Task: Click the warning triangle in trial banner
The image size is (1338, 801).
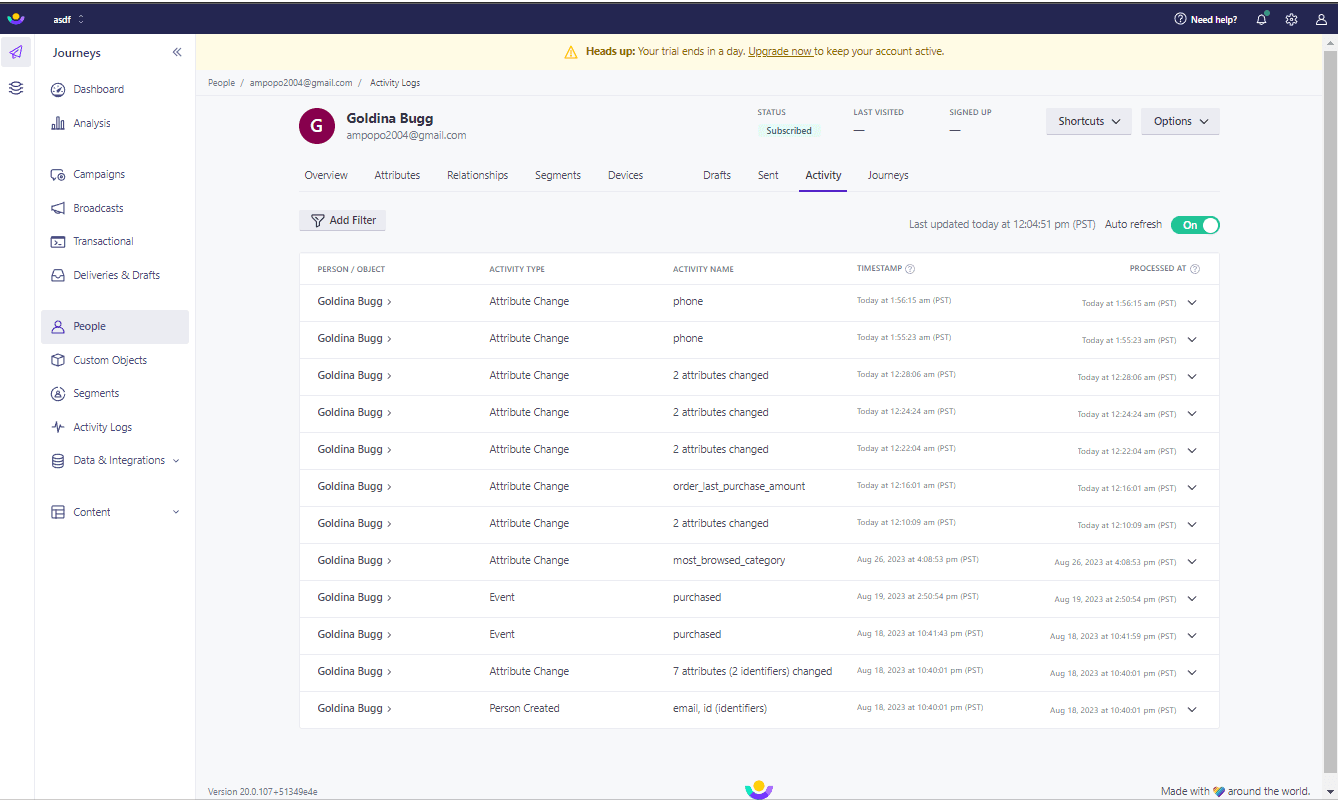Action: click(571, 52)
